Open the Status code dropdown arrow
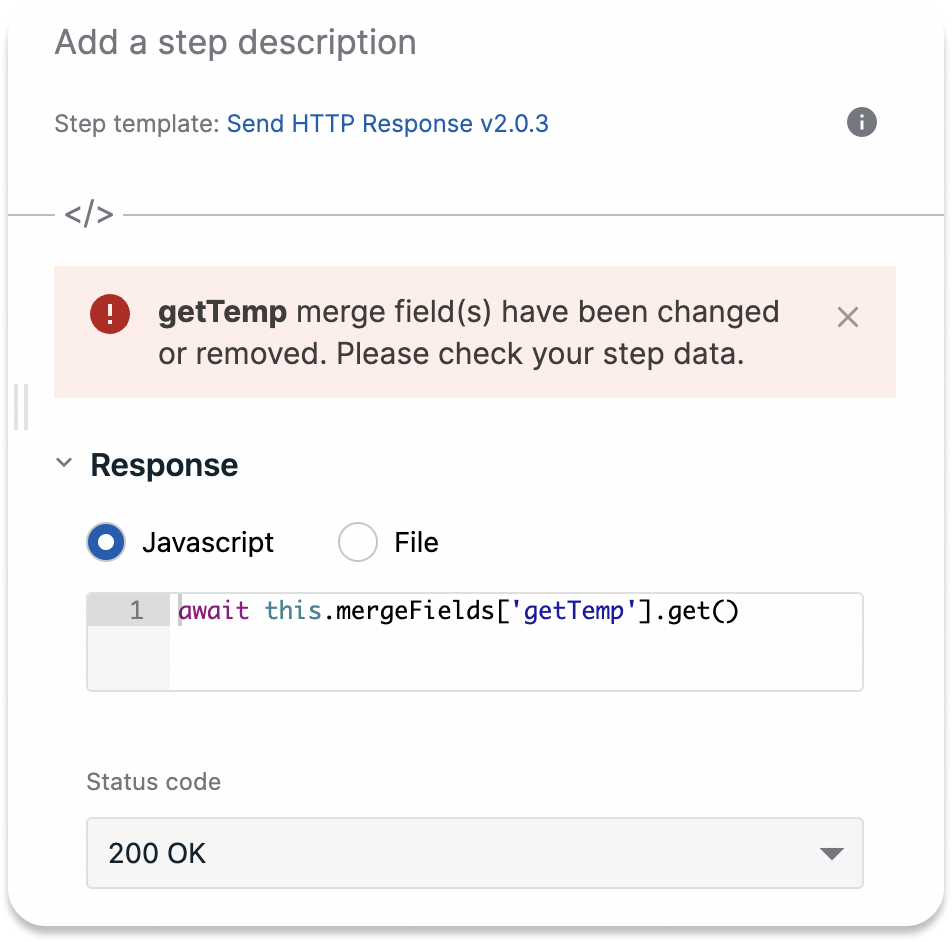 tap(831, 853)
